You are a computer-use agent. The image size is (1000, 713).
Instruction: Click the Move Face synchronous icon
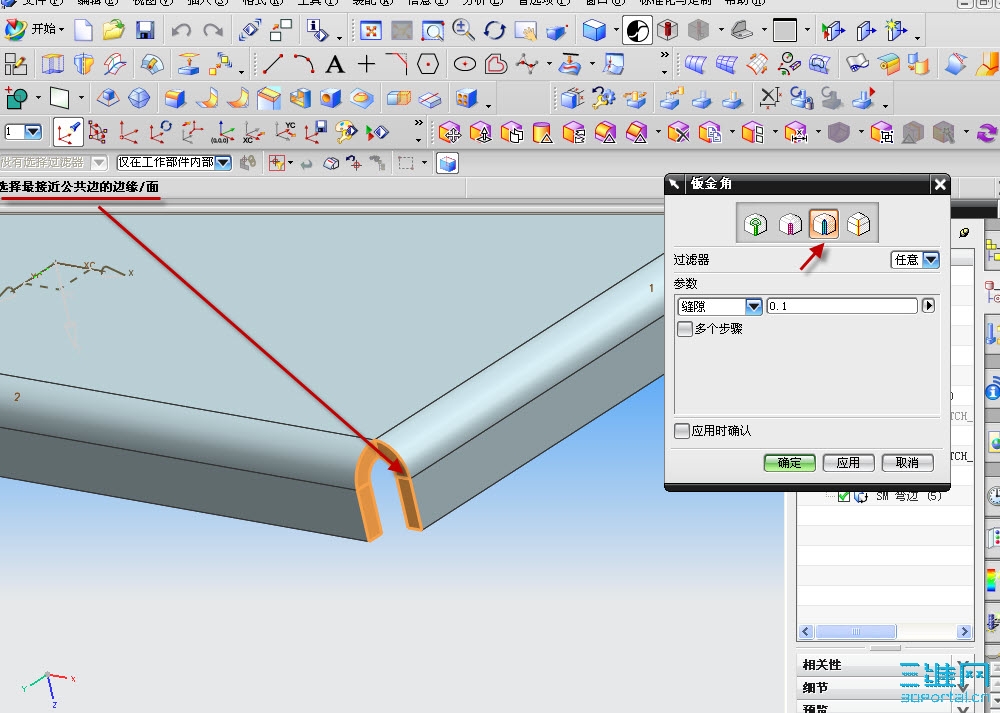coord(450,133)
